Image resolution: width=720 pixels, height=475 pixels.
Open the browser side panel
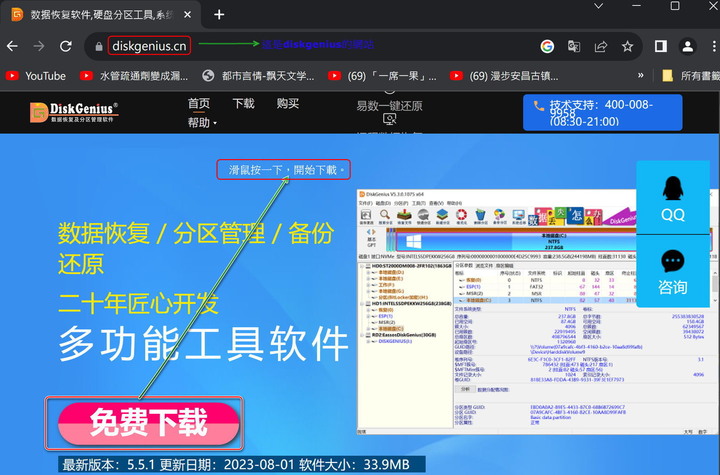(661, 46)
